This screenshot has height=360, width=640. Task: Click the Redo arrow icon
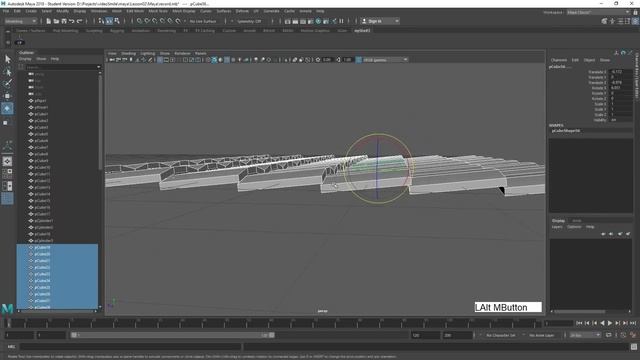[x=80, y=21]
